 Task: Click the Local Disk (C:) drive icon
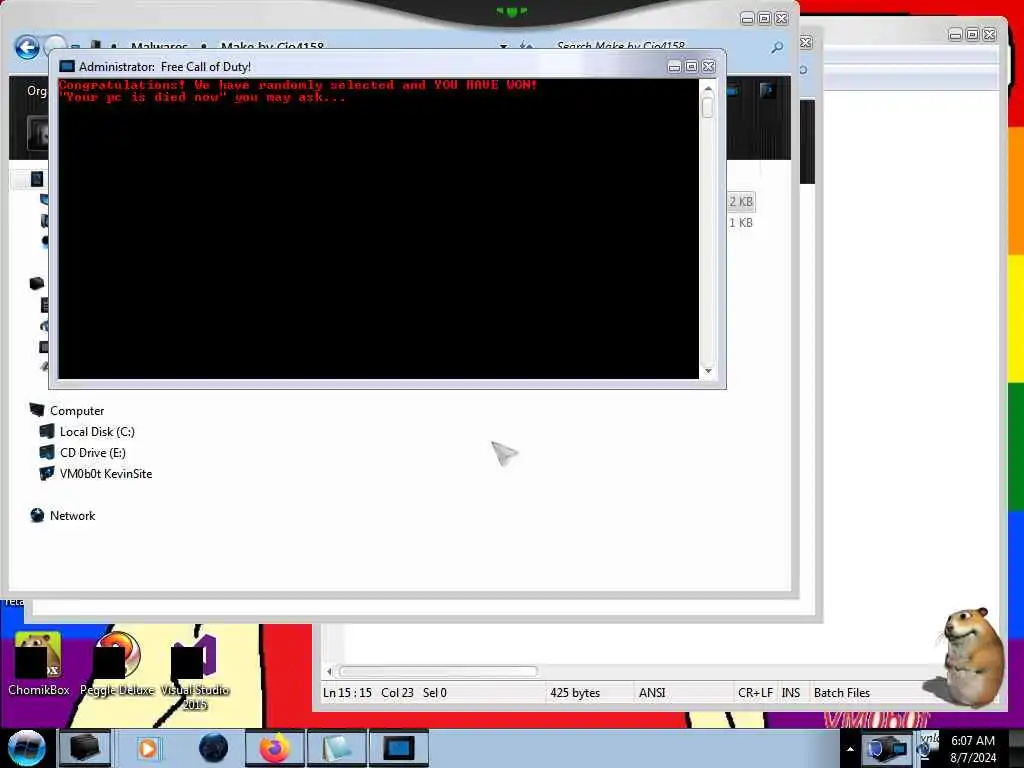tap(47, 431)
